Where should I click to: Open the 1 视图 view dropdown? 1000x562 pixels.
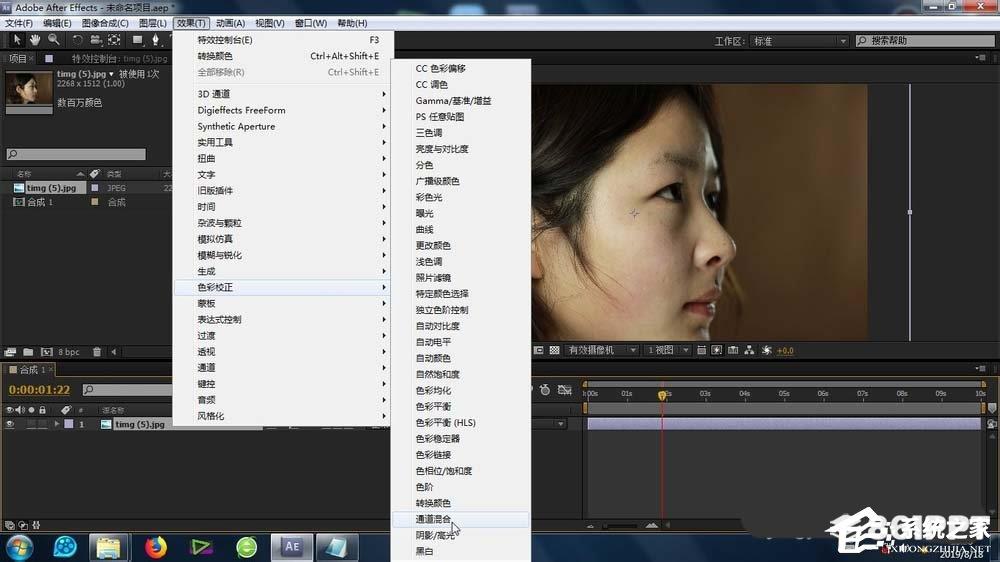tap(667, 350)
